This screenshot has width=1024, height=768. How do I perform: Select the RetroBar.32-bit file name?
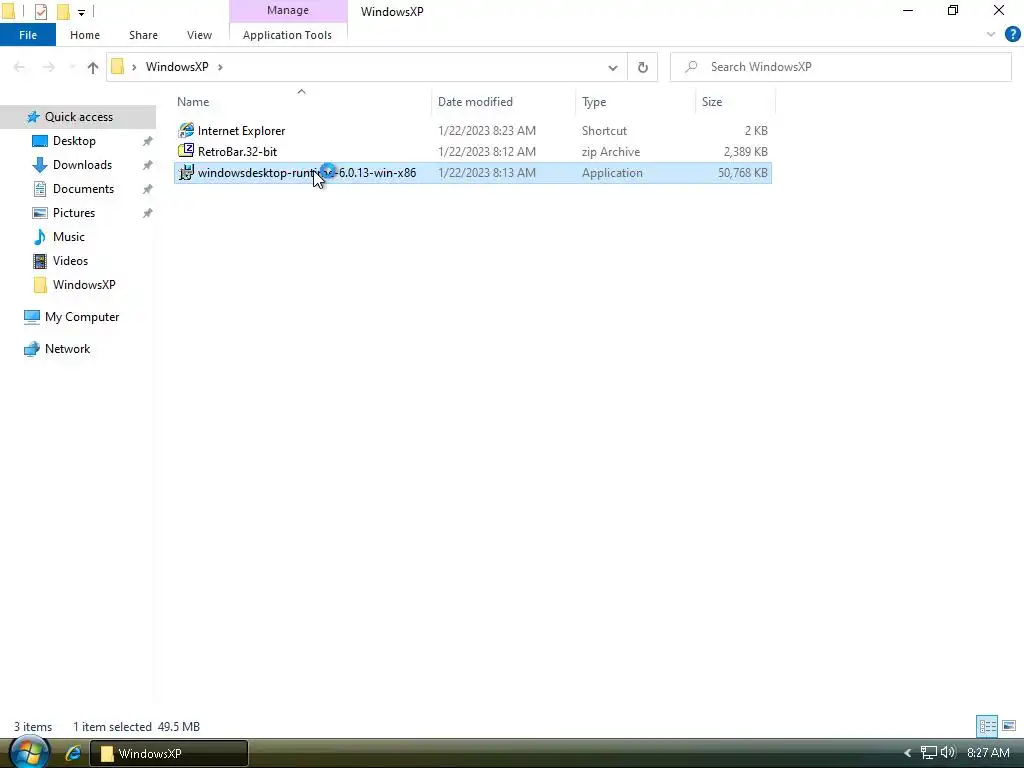pyautogui.click(x=237, y=152)
